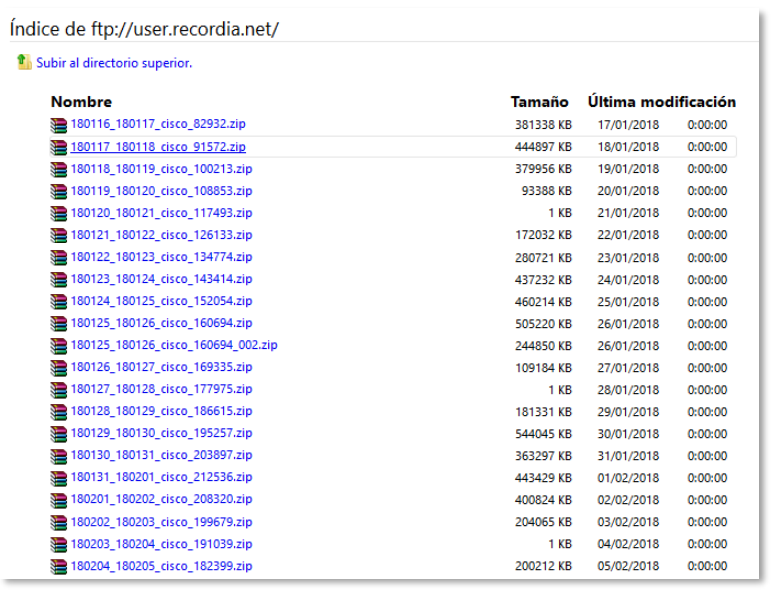Click zip icon for 180120_180121_cisco_117493.zip
The width and height of the screenshot is (773, 591).
pyautogui.click(x=58, y=213)
